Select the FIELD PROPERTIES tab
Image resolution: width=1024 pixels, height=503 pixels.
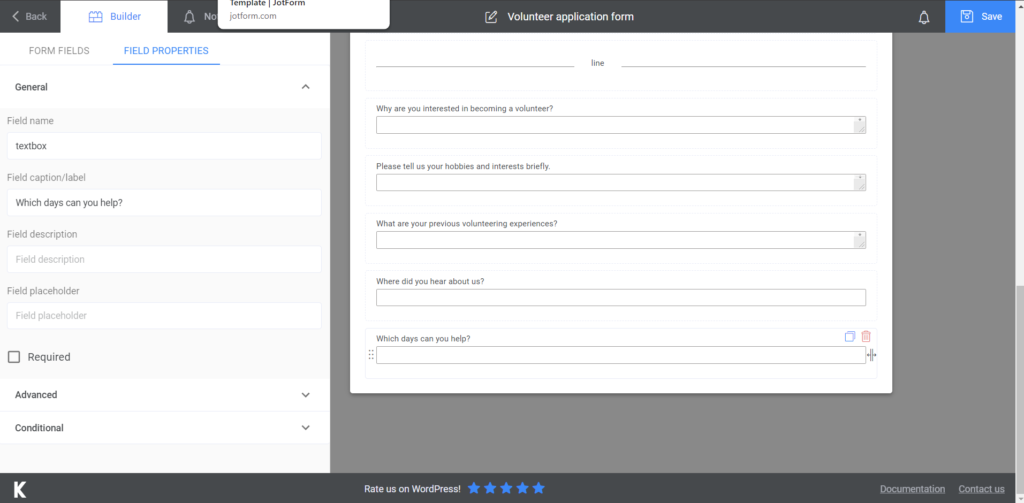[166, 50]
